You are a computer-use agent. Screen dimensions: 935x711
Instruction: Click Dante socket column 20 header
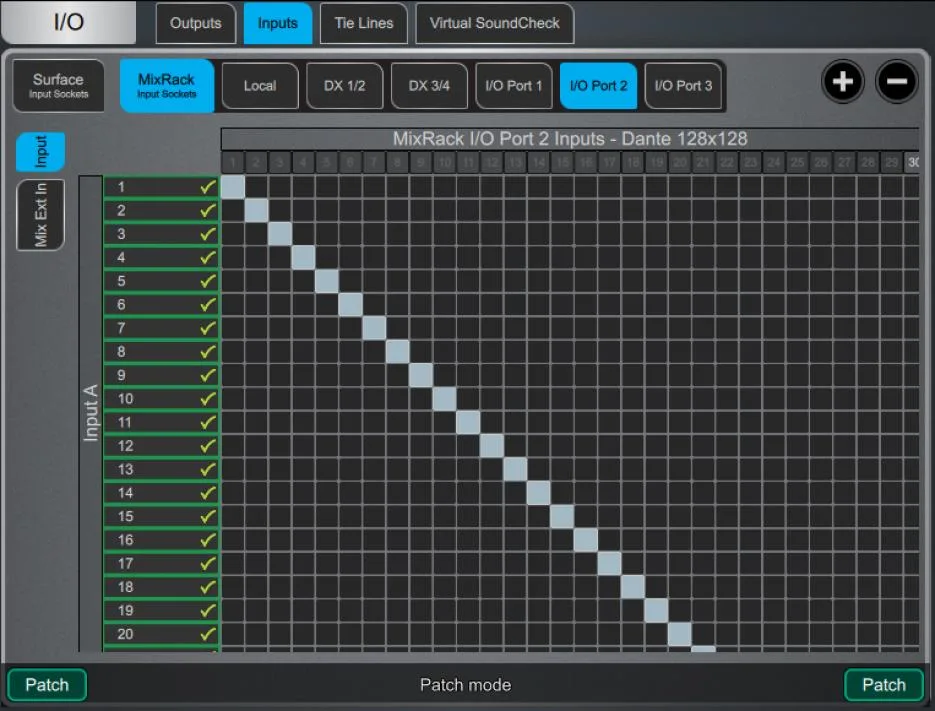click(x=679, y=162)
